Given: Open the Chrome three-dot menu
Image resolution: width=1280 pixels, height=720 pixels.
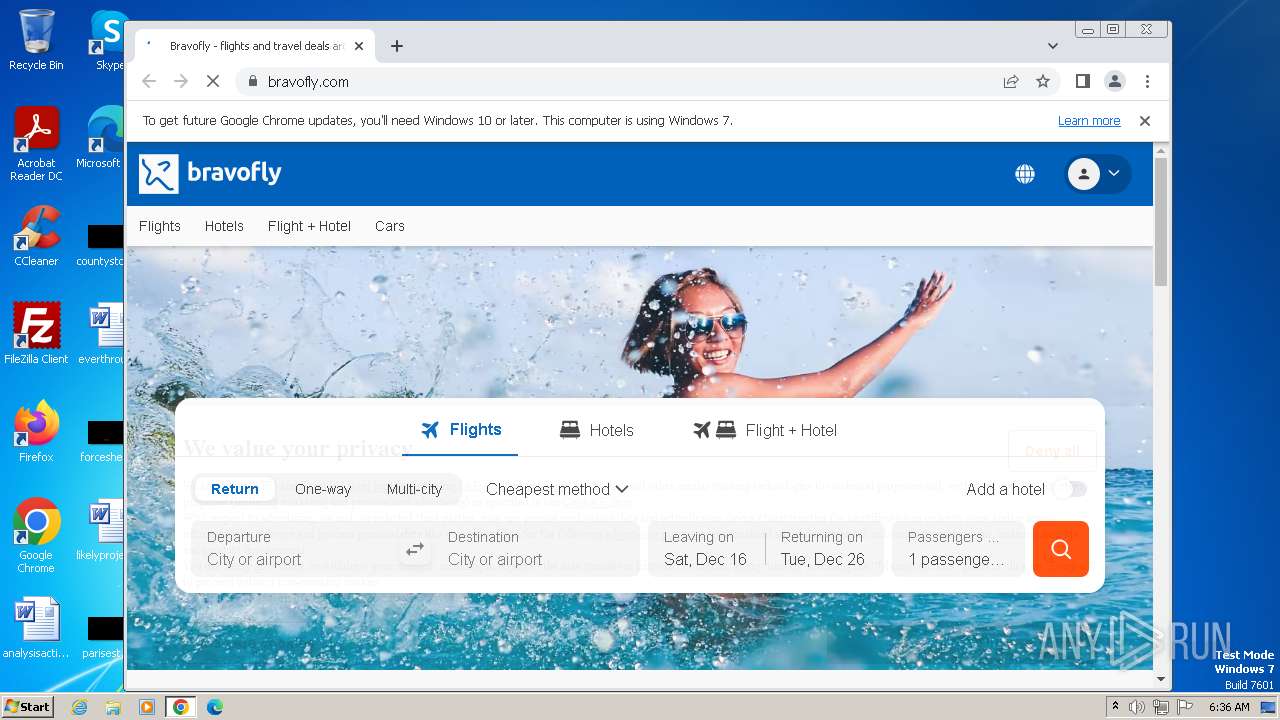Looking at the screenshot, I should point(1147,82).
